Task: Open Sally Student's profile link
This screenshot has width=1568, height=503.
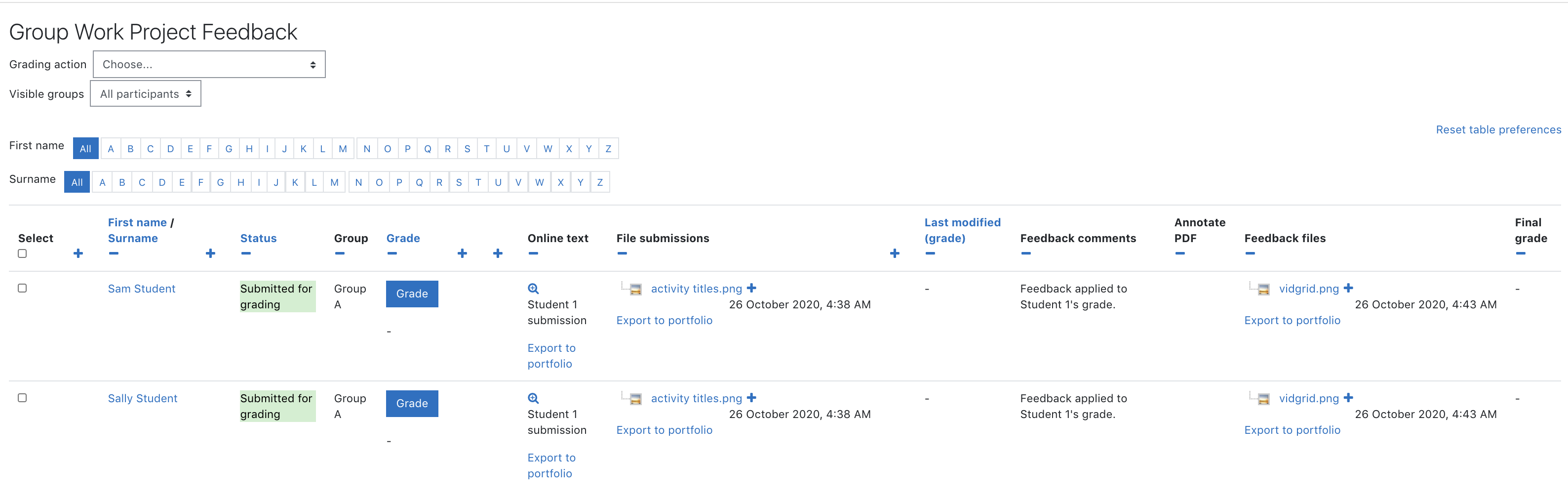Action: point(143,398)
